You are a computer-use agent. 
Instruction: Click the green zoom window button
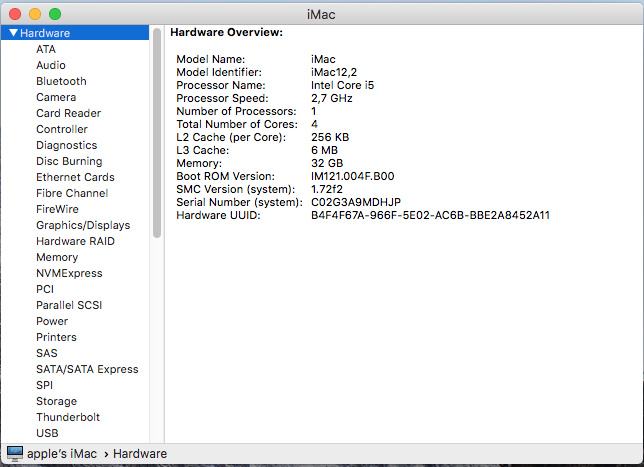pyautogui.click(x=54, y=14)
